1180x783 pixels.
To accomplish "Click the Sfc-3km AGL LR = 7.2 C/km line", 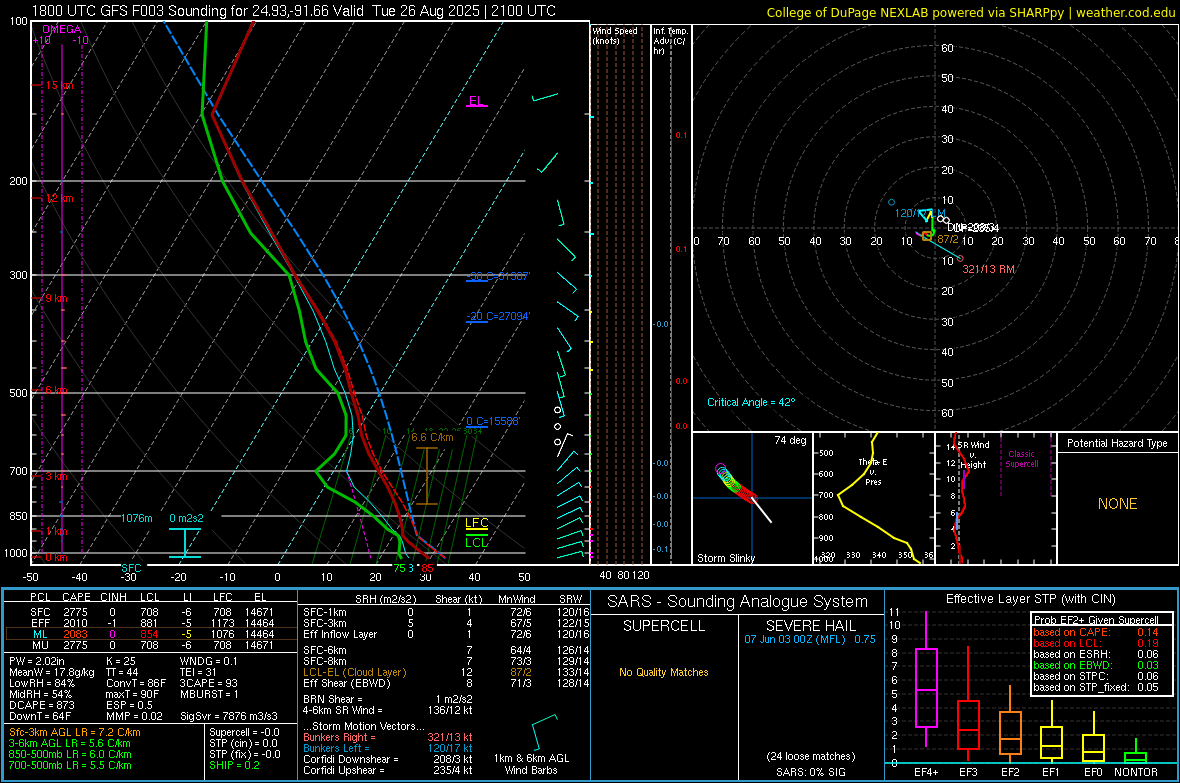I will [x=75, y=732].
